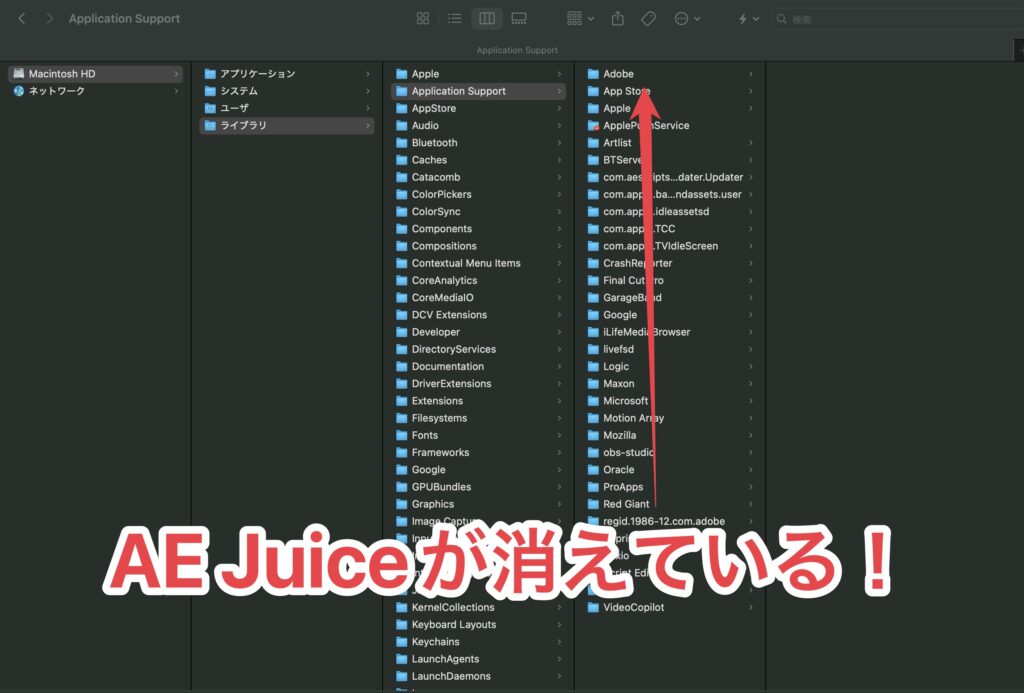Select the column view button
Screen dimensions: 1024x693
pyautogui.click(x=487, y=18)
